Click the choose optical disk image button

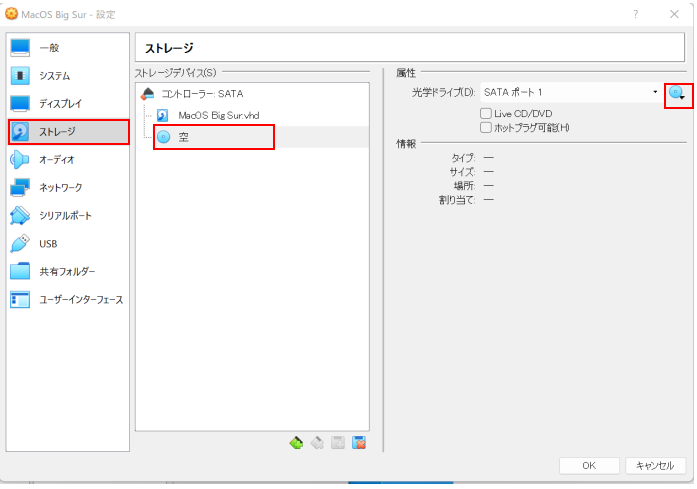pos(677,94)
